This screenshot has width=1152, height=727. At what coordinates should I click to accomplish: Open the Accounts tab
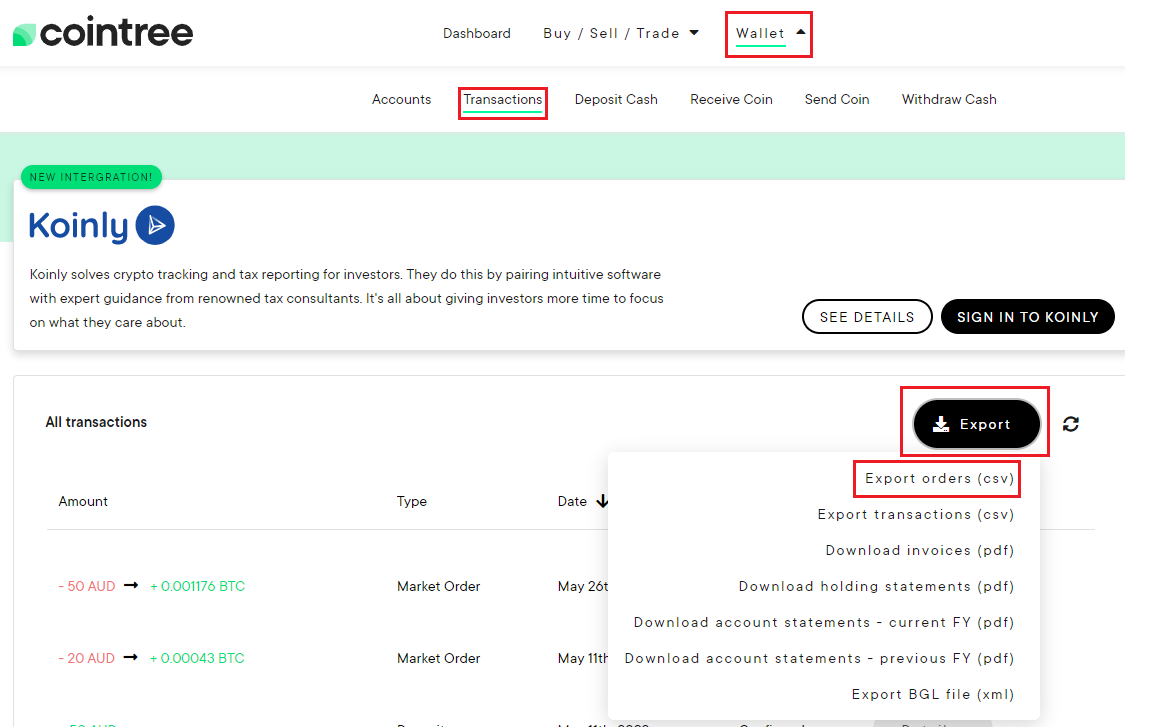click(401, 99)
